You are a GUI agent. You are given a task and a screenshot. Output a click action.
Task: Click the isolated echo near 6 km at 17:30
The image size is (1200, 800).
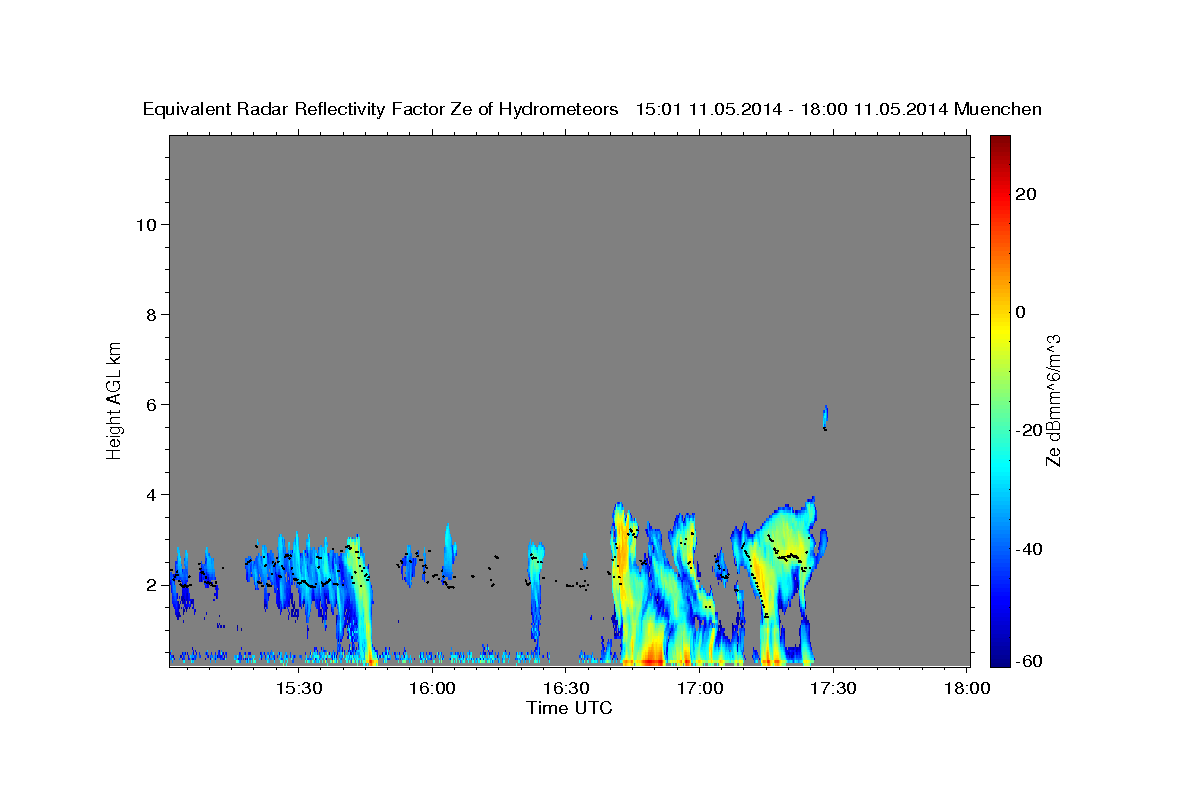click(x=825, y=417)
